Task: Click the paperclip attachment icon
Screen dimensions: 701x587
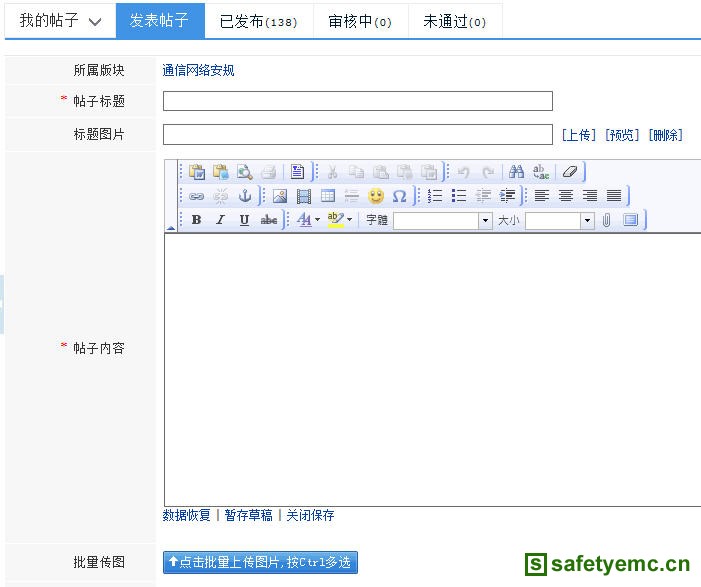Action: coord(606,220)
